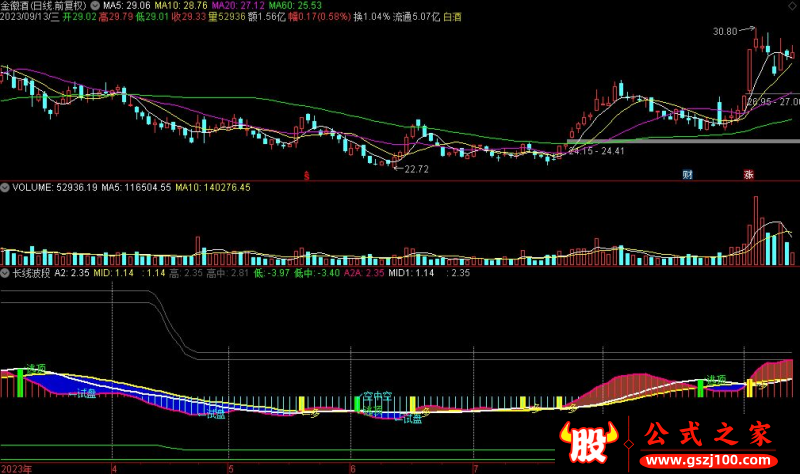Click the 金徽酒(日线,前复权) chart title
Screen dimensions: 800x474
(x=44, y=6)
